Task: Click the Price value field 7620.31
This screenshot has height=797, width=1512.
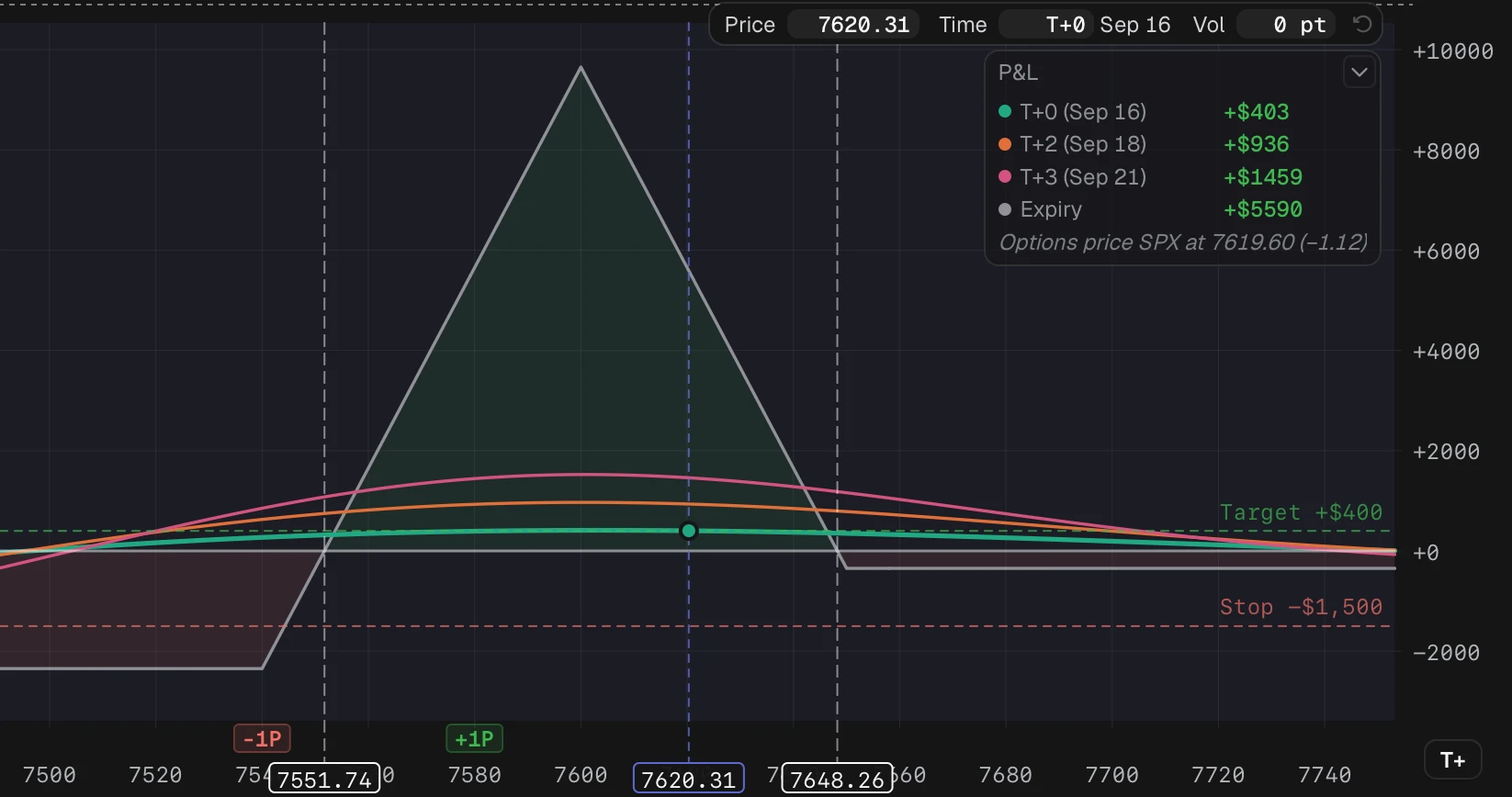Action: click(854, 25)
